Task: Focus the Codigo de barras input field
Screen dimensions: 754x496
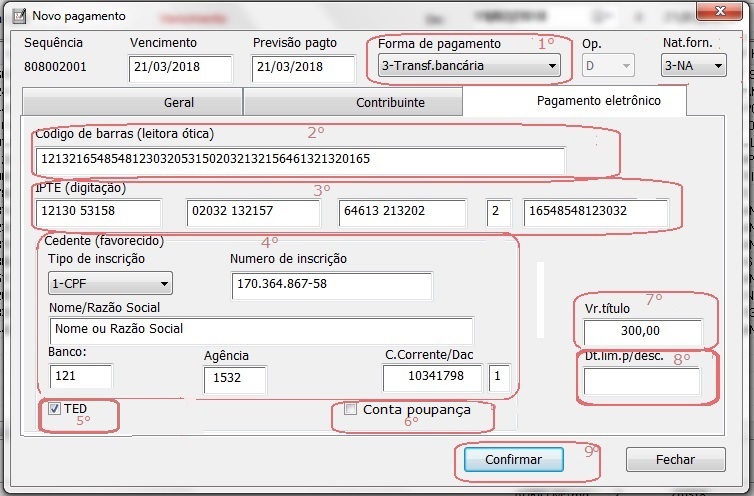Action: pos(300,159)
